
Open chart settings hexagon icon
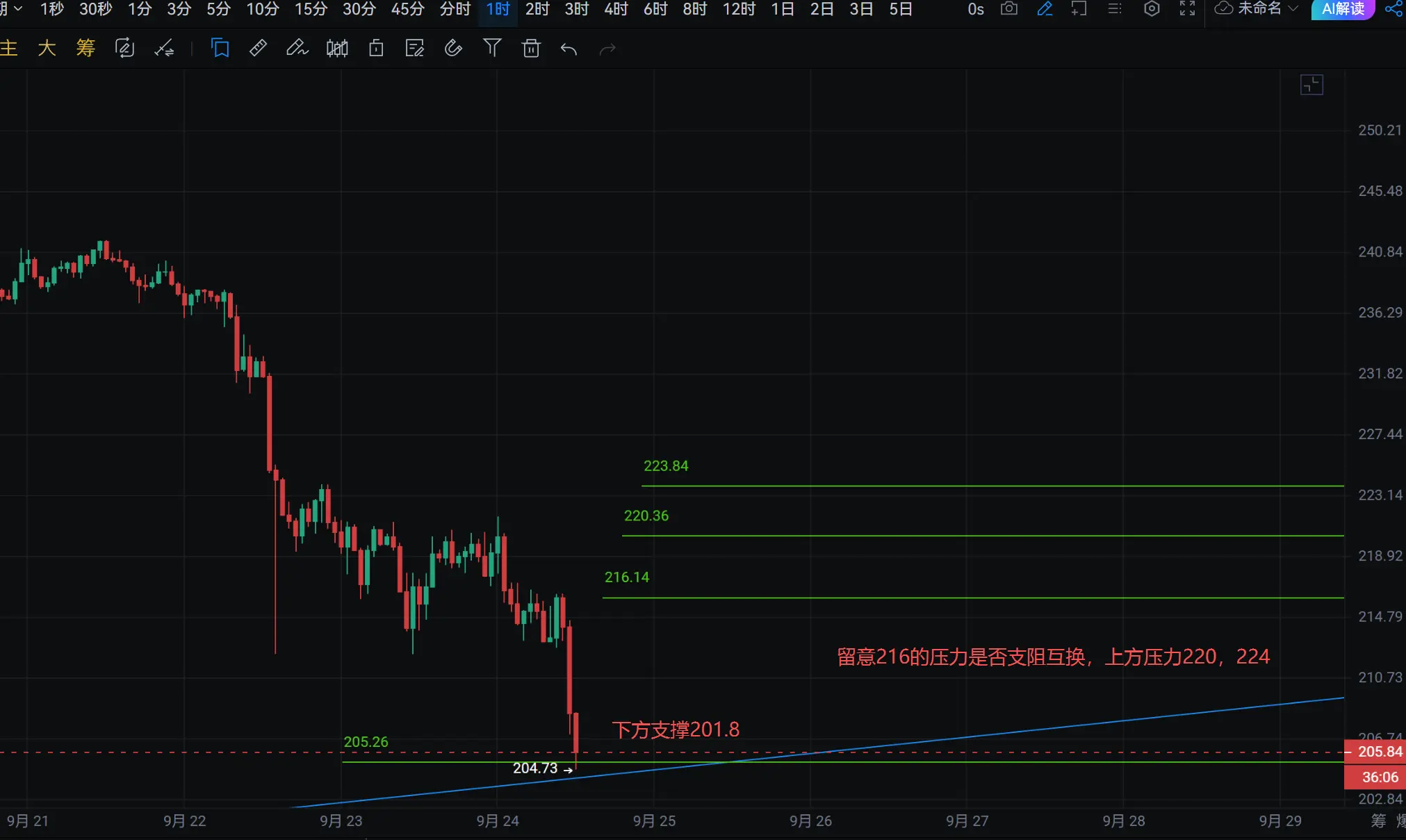[1152, 9]
